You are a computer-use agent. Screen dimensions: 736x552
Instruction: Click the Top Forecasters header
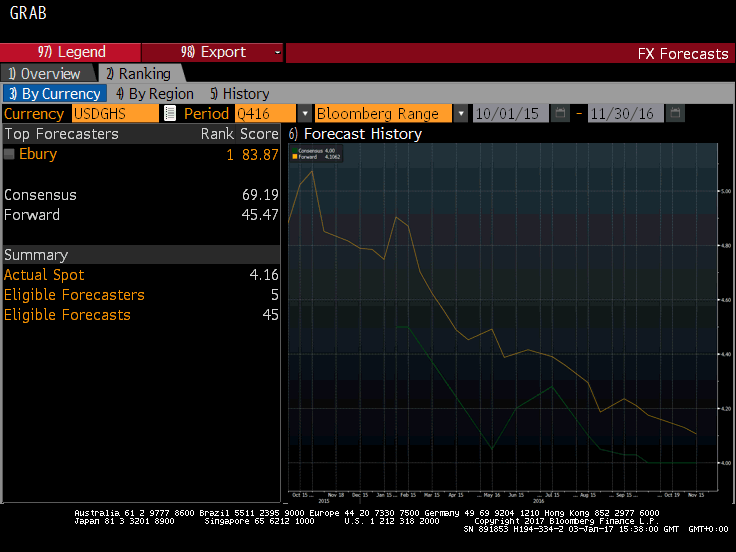pyautogui.click(x=61, y=134)
